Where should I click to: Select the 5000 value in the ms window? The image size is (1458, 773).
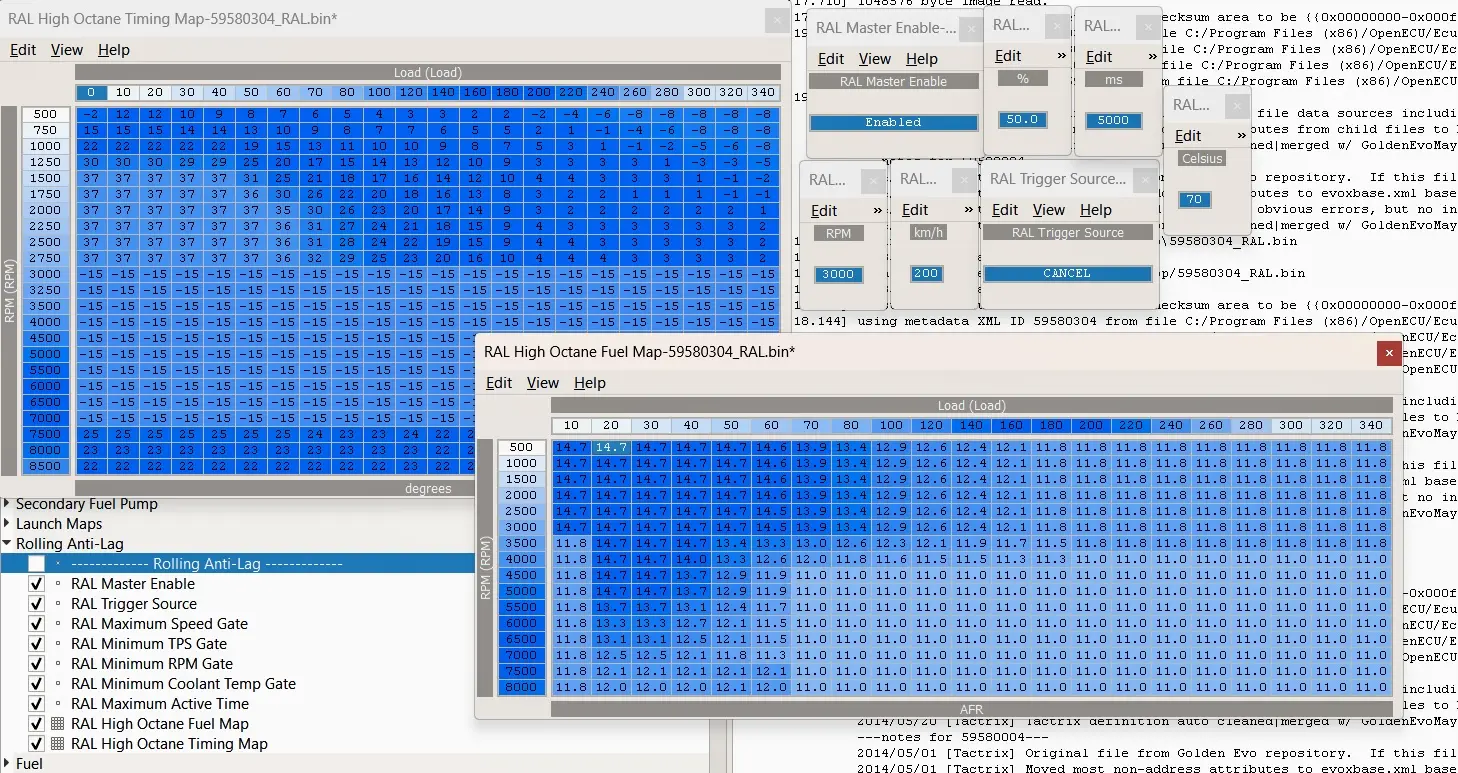1113,120
